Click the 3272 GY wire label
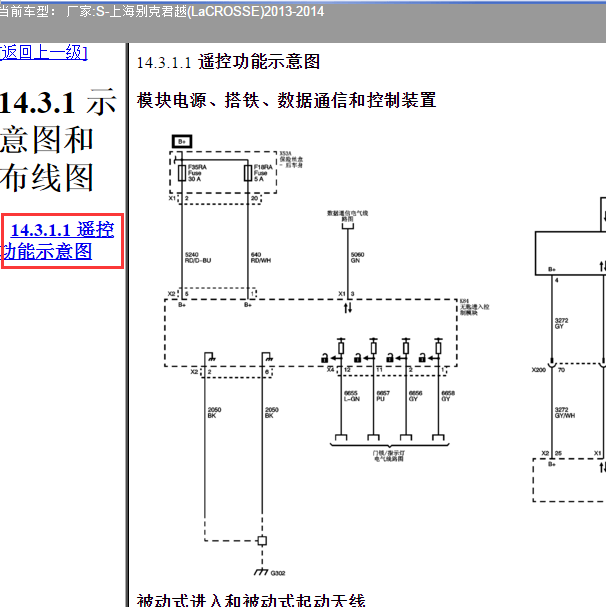Viewport: 606px width, 607px height. [561, 323]
